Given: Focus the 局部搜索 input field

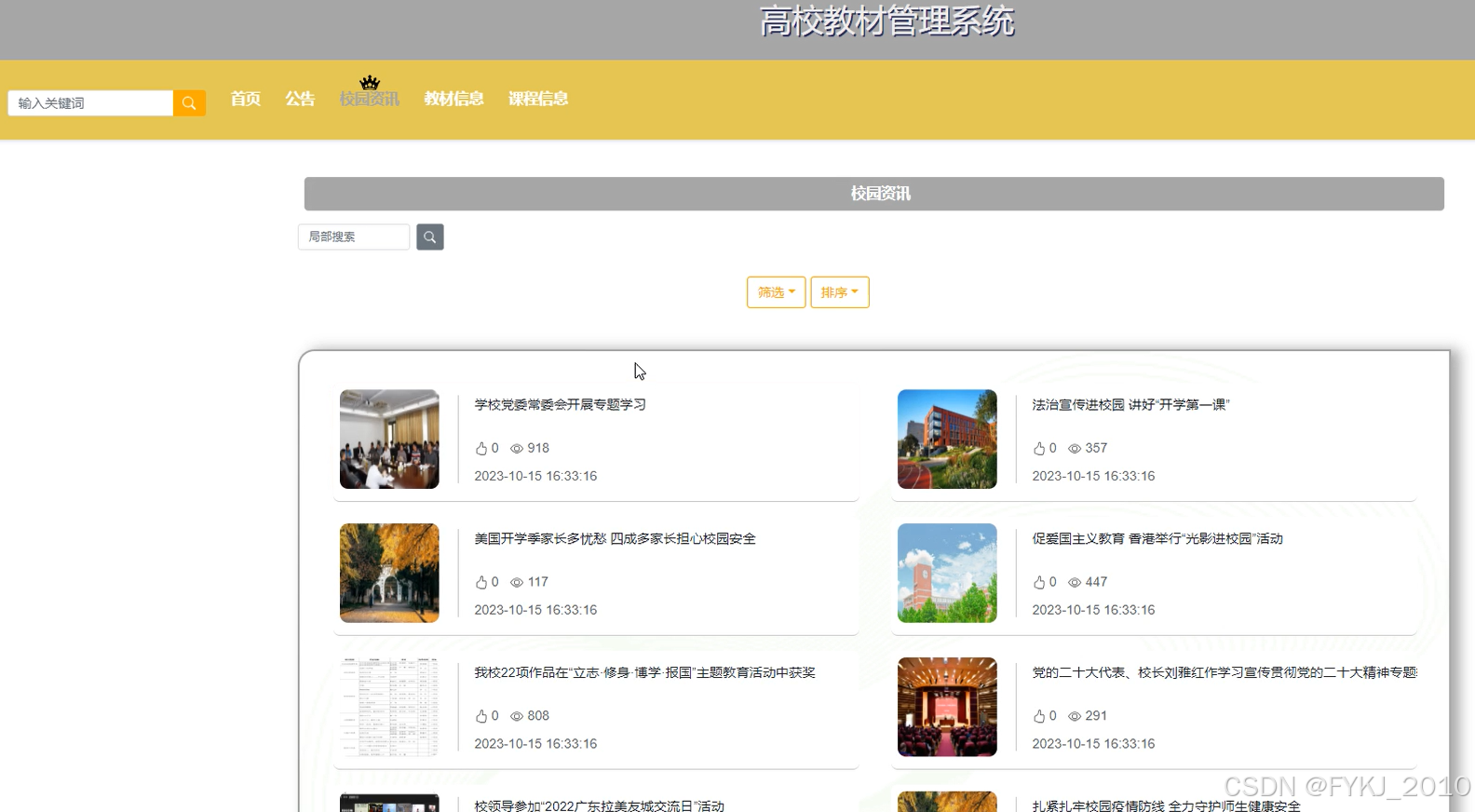Looking at the screenshot, I should (354, 237).
